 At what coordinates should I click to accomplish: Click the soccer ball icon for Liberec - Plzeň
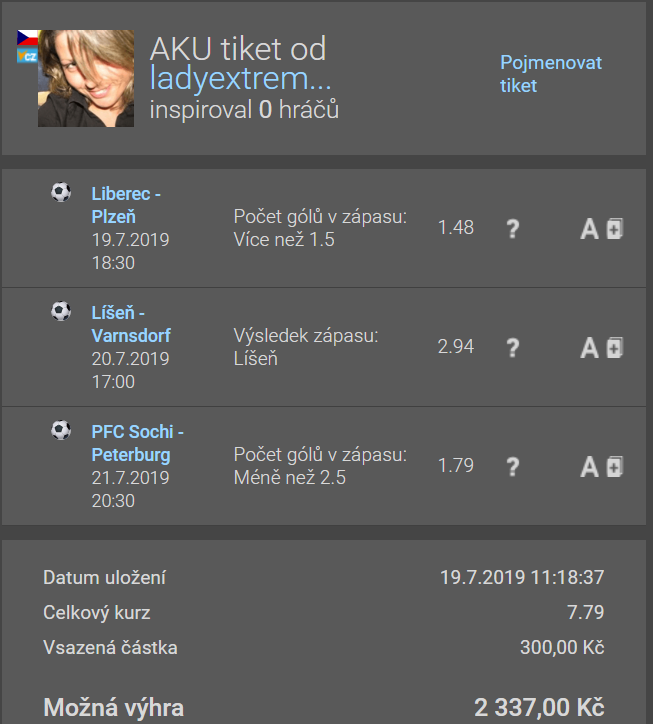point(61,192)
